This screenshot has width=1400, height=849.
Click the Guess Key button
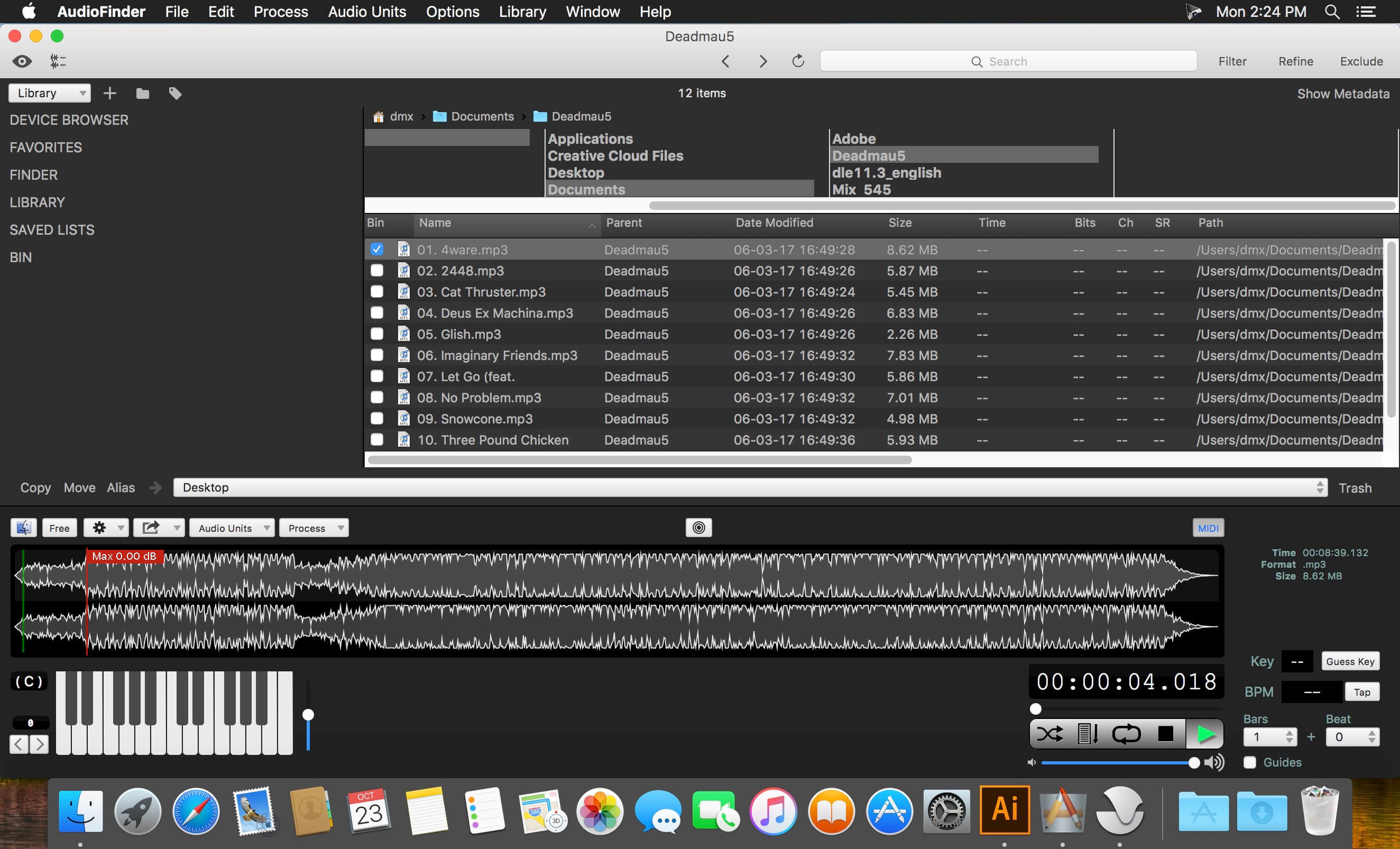[1349, 661]
